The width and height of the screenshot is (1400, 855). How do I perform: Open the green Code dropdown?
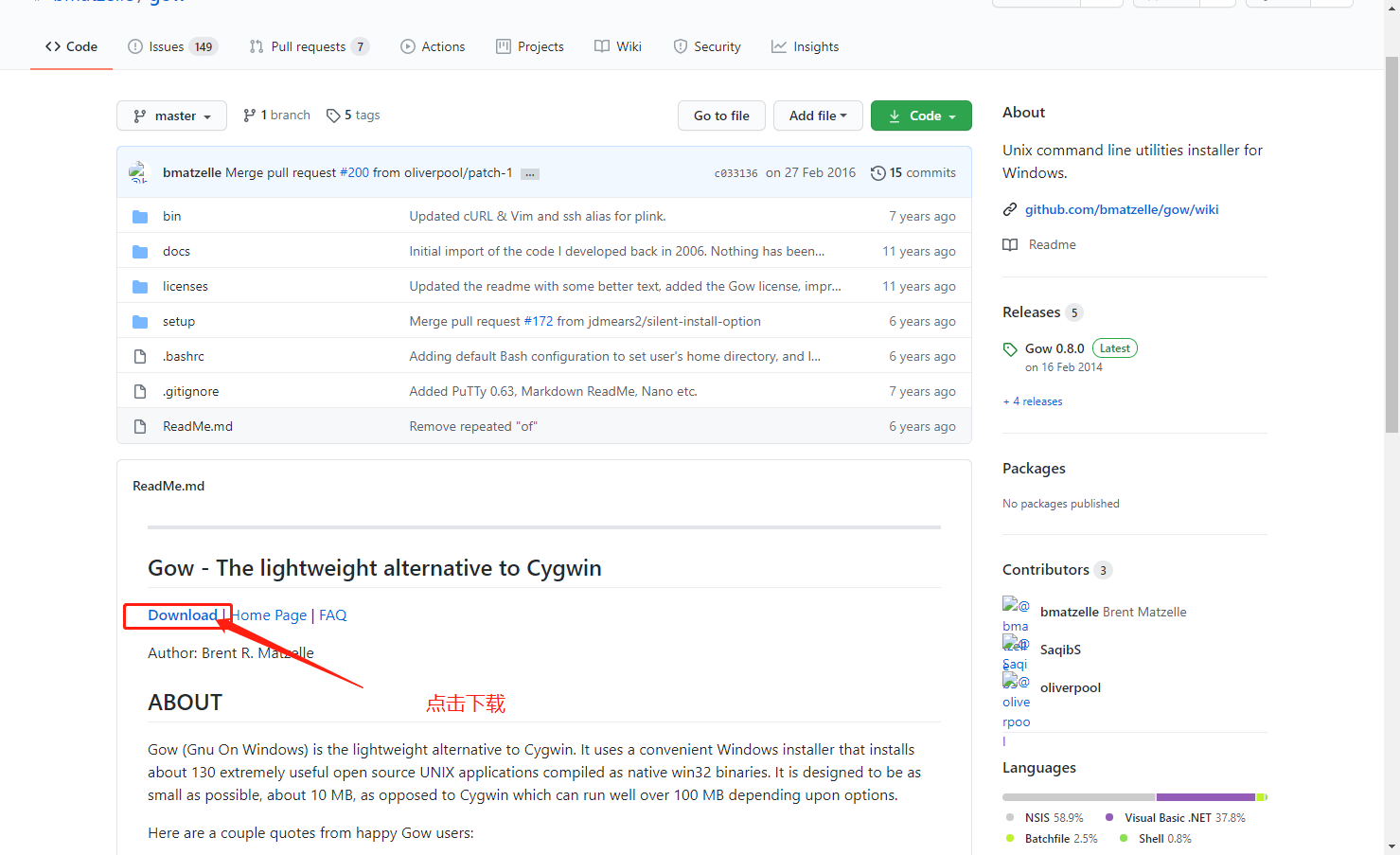coord(921,116)
